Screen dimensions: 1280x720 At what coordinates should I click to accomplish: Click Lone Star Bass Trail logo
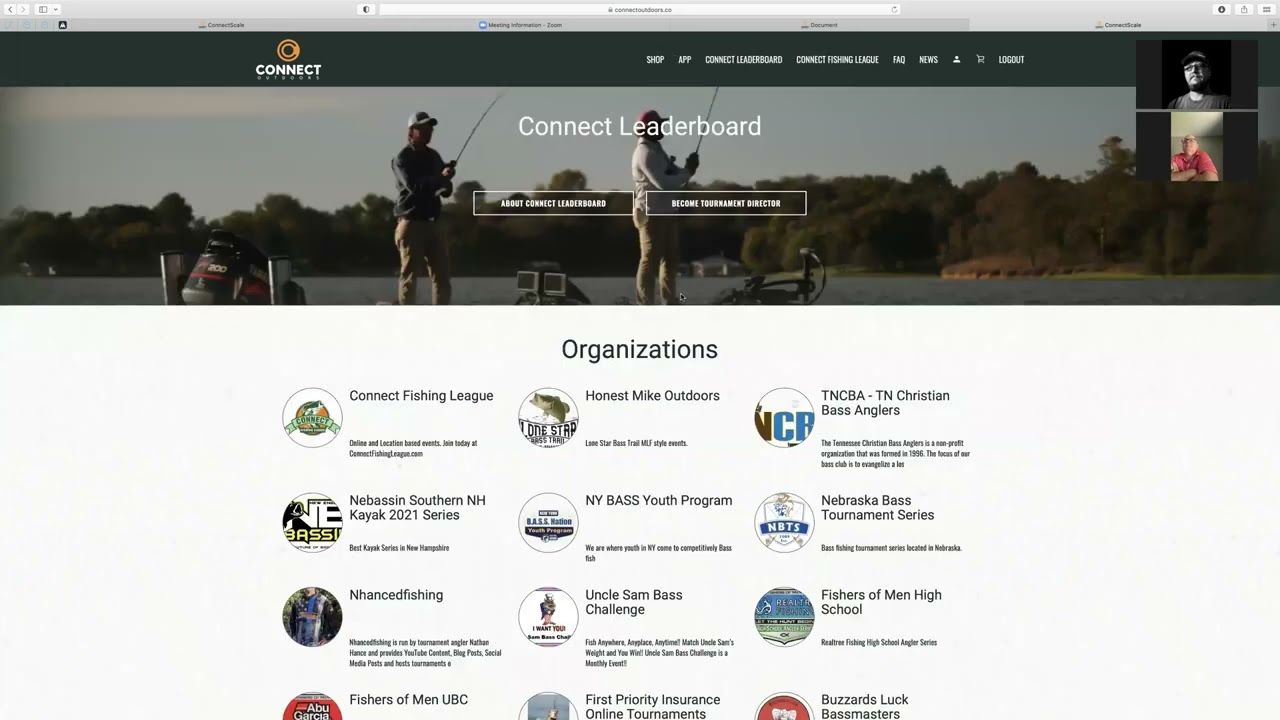point(548,417)
